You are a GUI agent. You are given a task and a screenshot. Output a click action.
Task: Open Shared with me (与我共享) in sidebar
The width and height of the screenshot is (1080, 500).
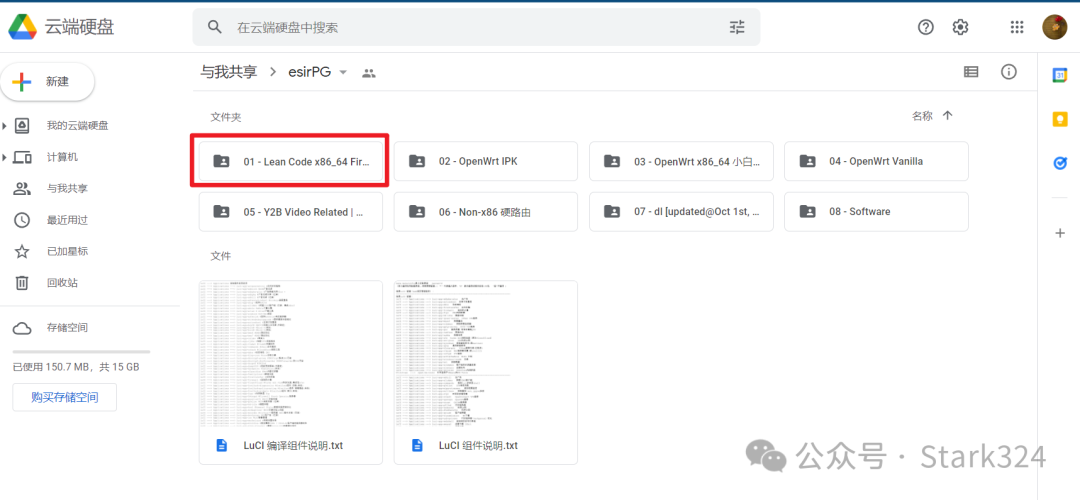pos(67,189)
